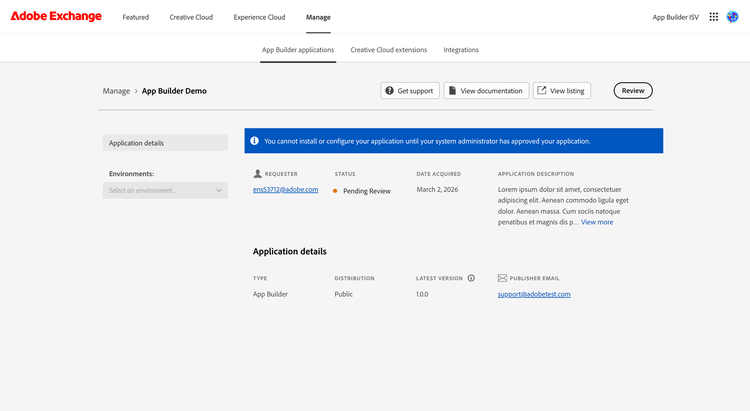
Task: Click the Review button
Action: point(633,90)
